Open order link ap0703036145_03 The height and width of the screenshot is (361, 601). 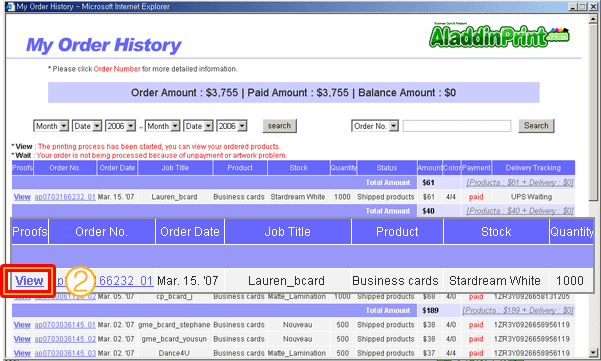click(65, 353)
